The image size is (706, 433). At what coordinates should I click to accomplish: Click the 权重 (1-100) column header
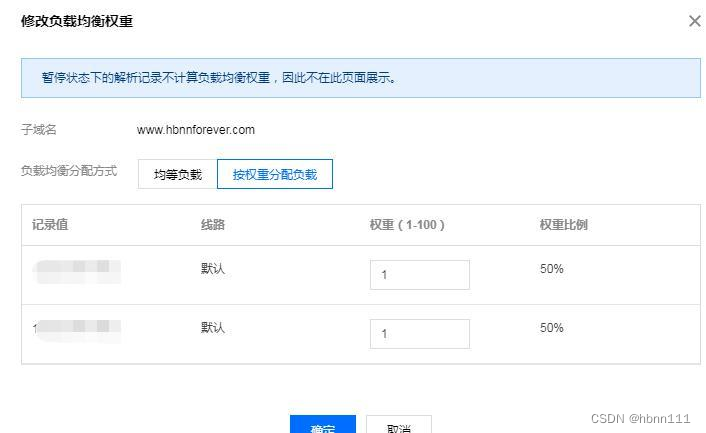click(407, 225)
